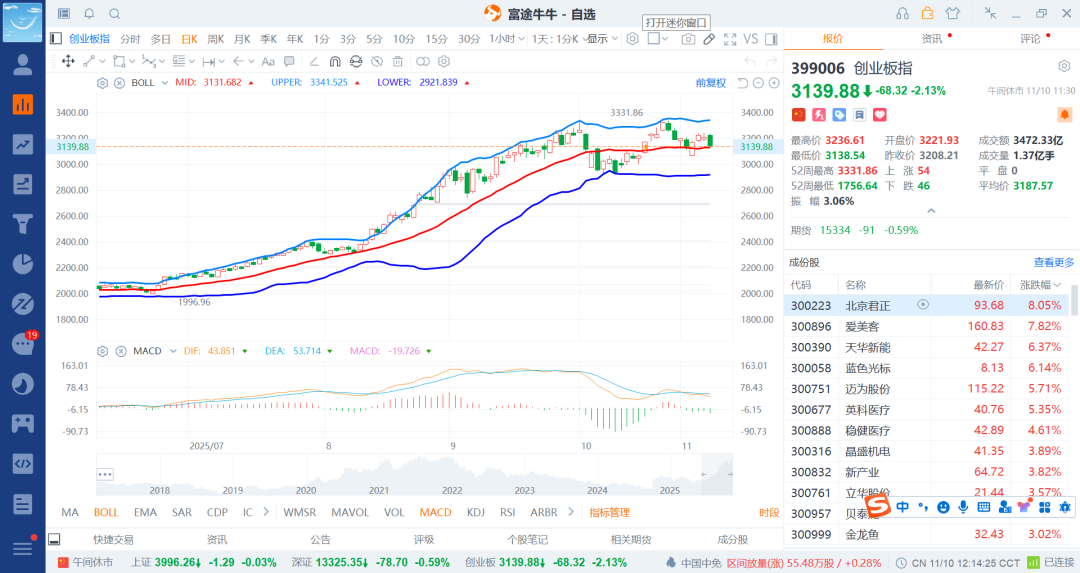Toggle the hide-drawings eye icon
Screen dimensions: 1080x573
(377, 62)
